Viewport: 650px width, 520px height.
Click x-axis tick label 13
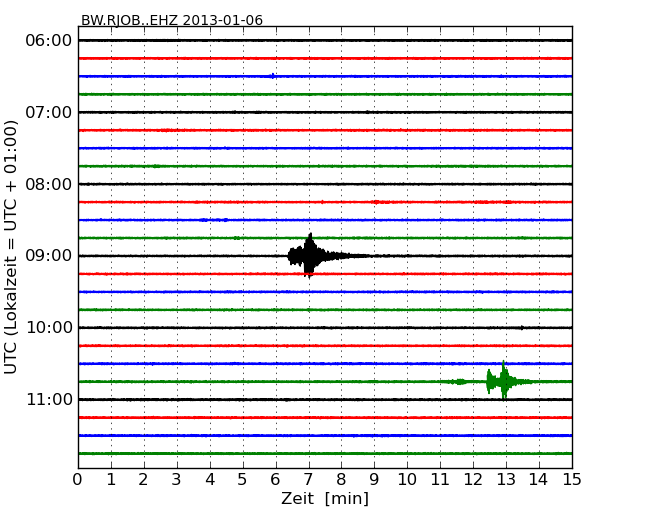[x=506, y=480]
